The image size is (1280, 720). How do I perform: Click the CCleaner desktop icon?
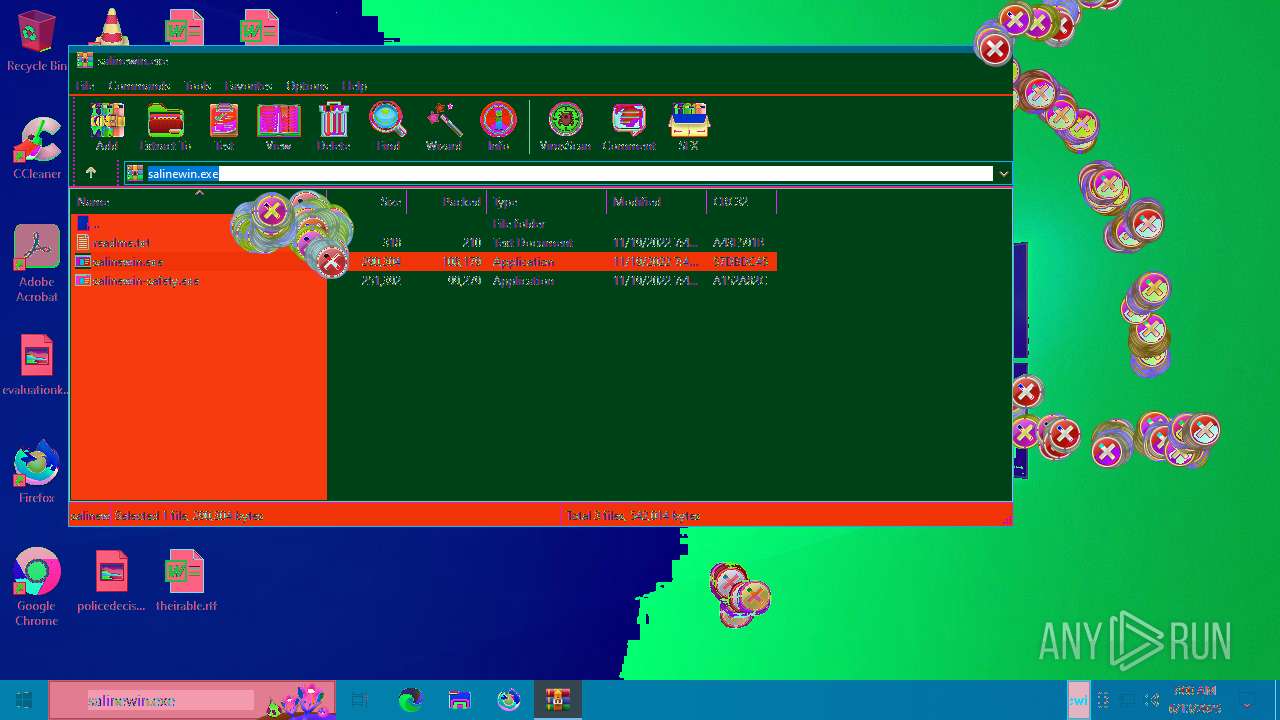(x=37, y=149)
